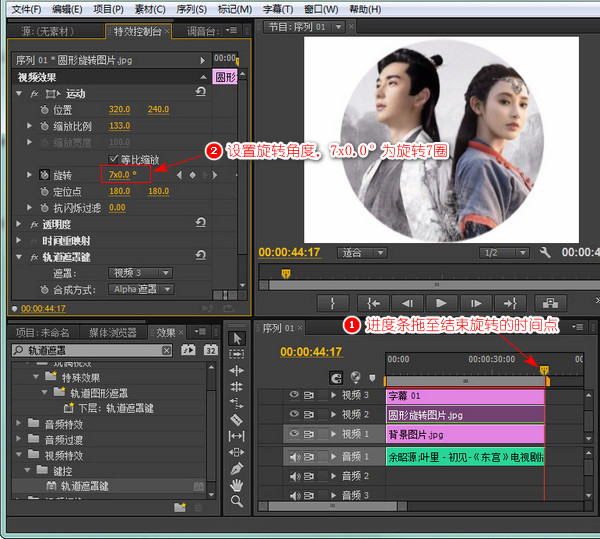
Task: Select the Hand tool
Action: [x=237, y=485]
